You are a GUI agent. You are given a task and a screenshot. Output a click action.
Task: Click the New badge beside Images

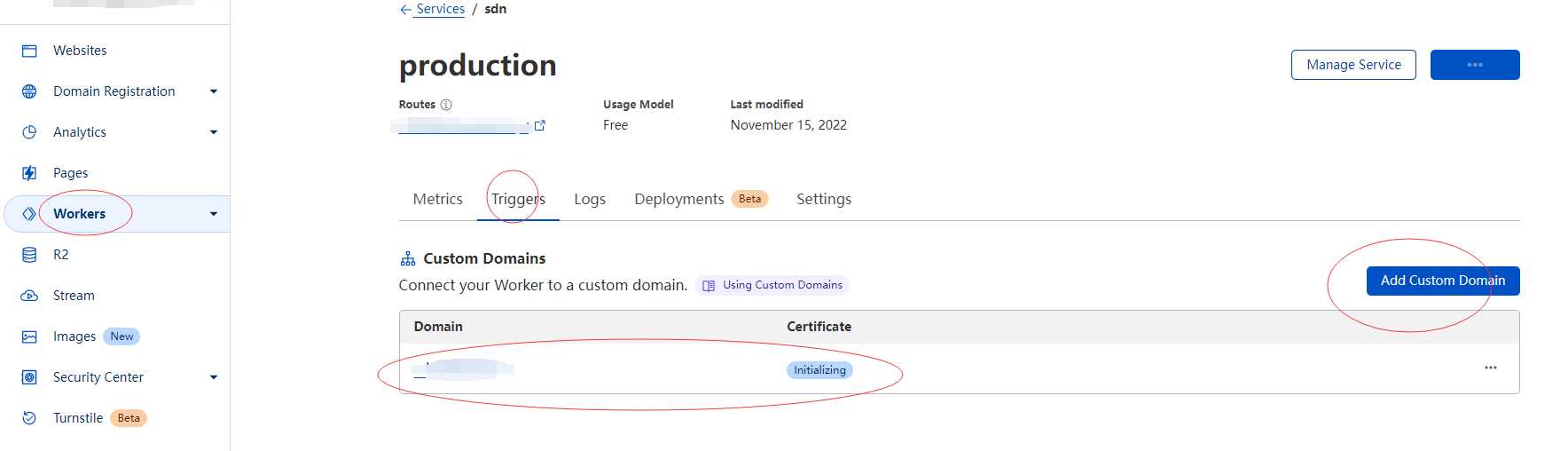point(122,336)
